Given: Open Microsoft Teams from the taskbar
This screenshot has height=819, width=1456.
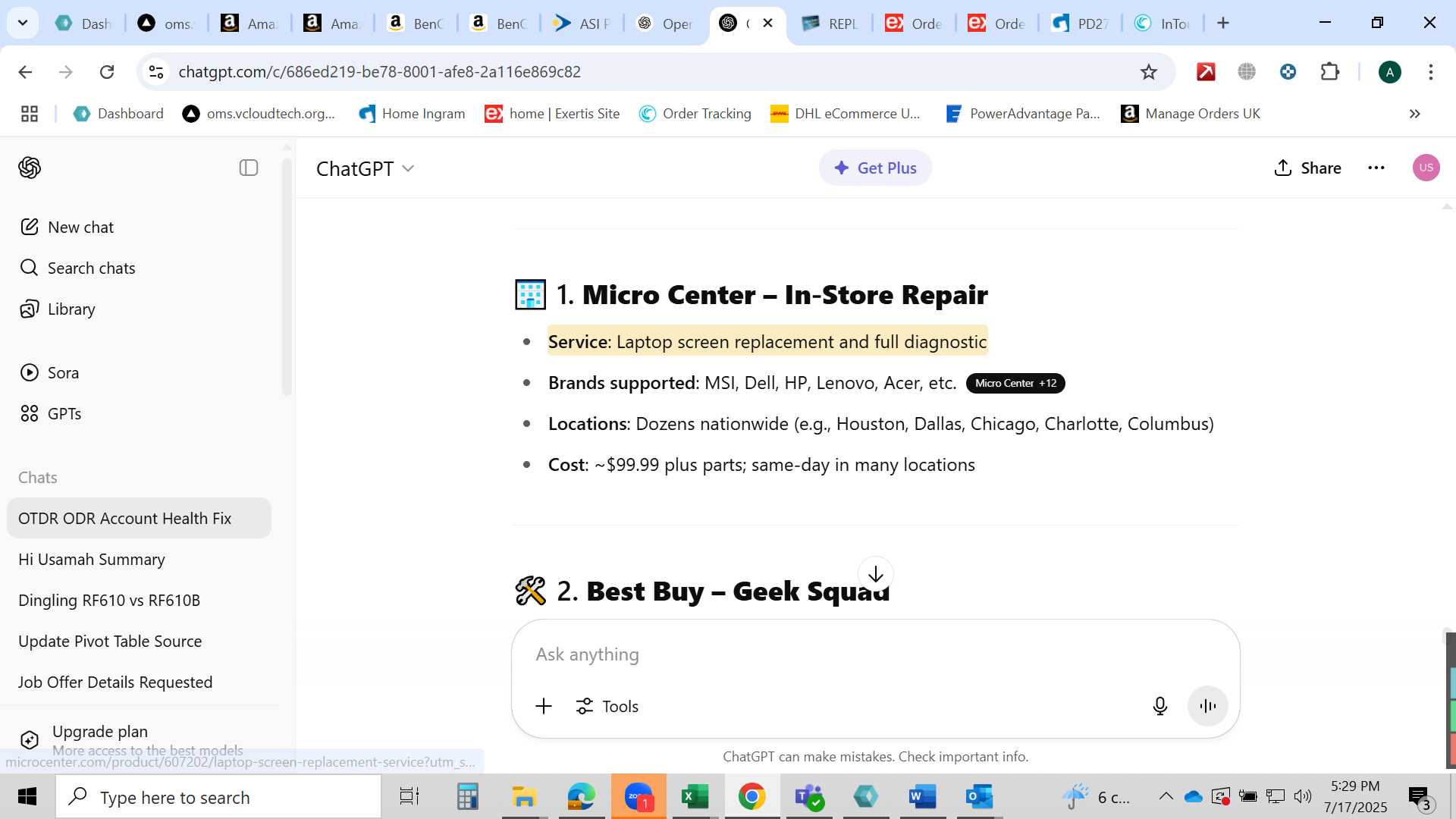Looking at the screenshot, I should (x=808, y=797).
